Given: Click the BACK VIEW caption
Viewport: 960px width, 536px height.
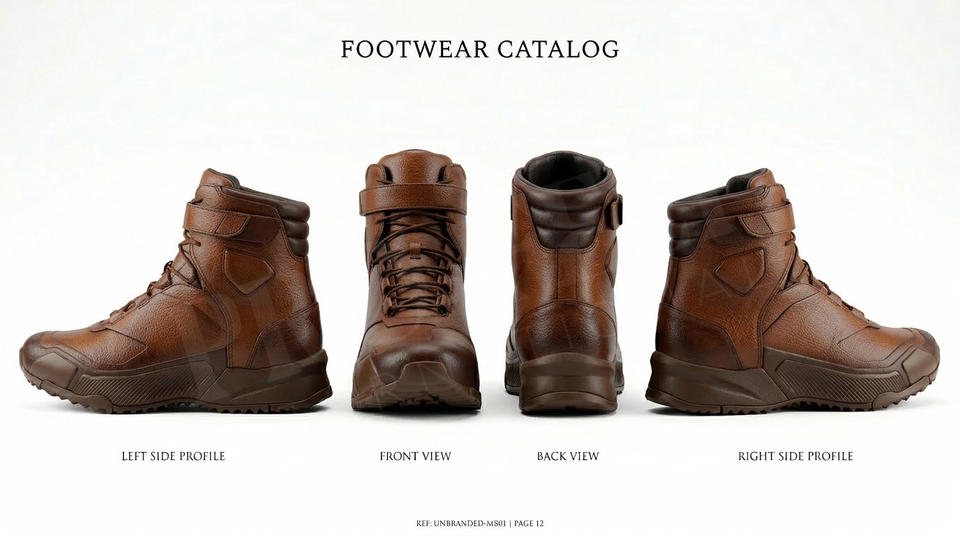Looking at the screenshot, I should 568,456.
